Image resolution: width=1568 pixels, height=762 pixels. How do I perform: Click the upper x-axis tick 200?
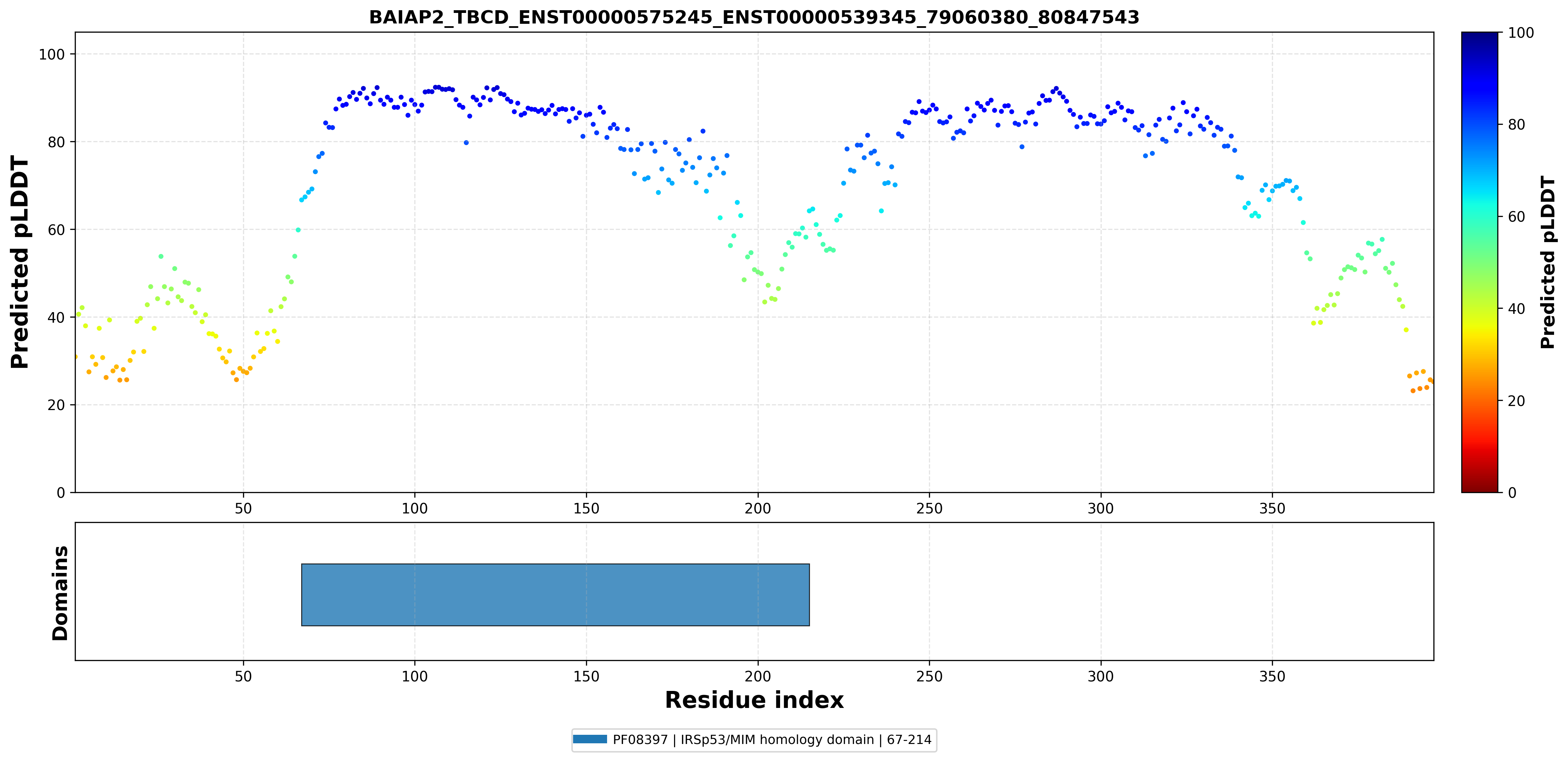(x=758, y=508)
